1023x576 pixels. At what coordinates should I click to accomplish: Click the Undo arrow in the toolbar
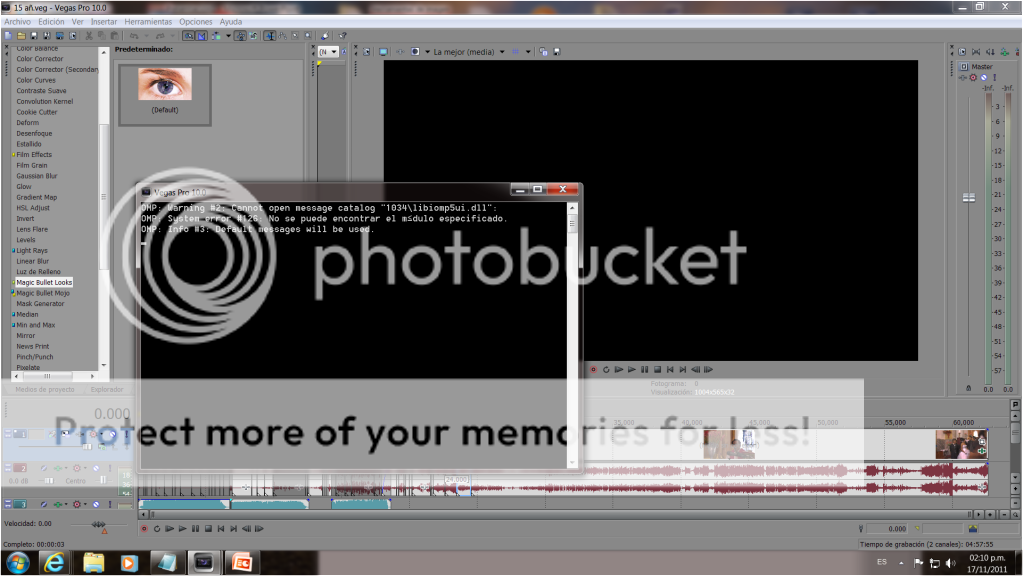[x=134, y=36]
